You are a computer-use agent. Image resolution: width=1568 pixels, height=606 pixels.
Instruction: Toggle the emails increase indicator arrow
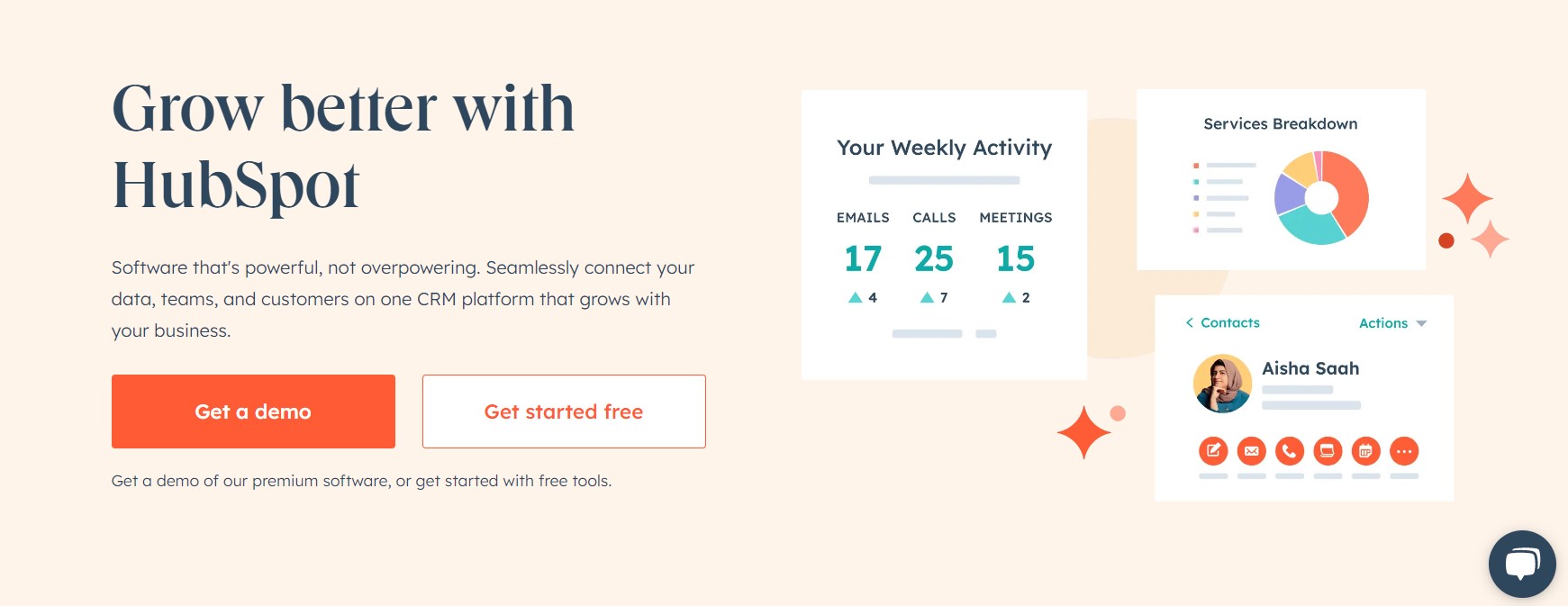(855, 296)
